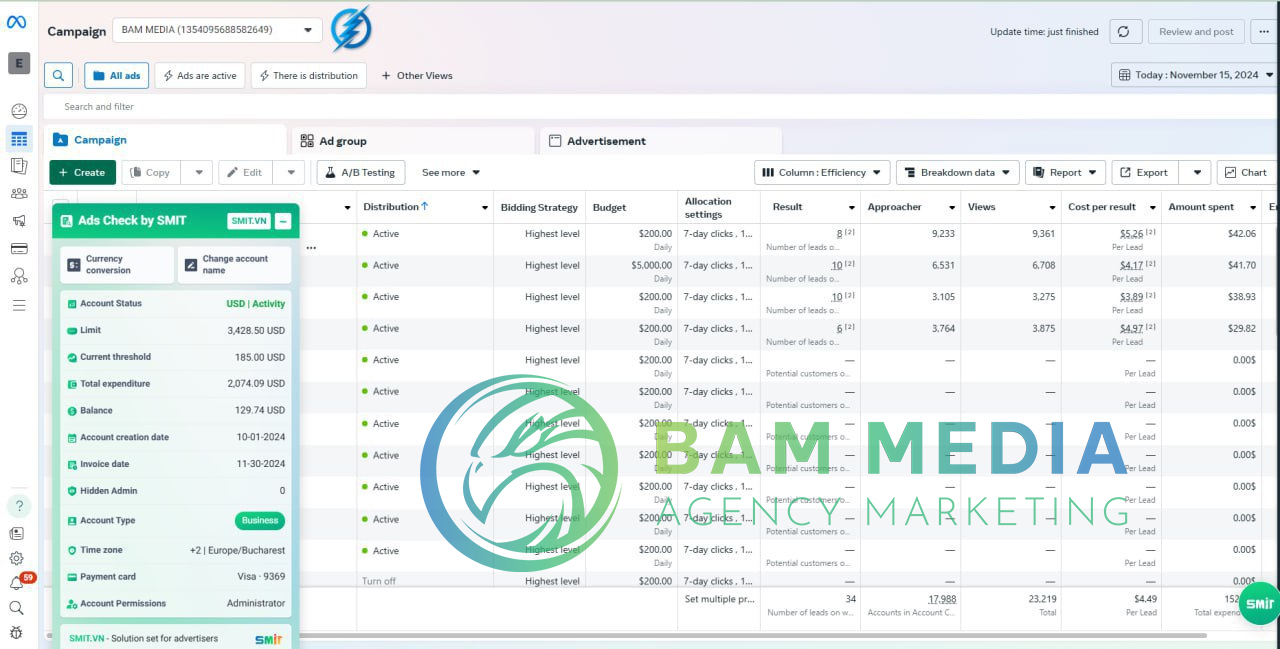Switch to the Advertisement tab
The height and width of the screenshot is (649, 1280).
(661, 141)
